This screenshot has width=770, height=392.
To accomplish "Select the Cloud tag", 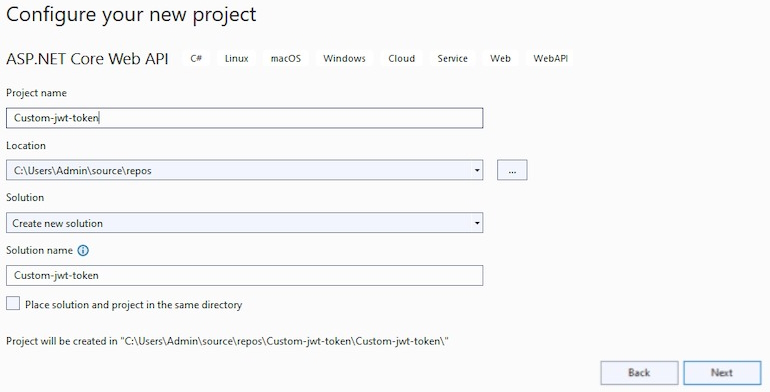I will click(x=402, y=58).
